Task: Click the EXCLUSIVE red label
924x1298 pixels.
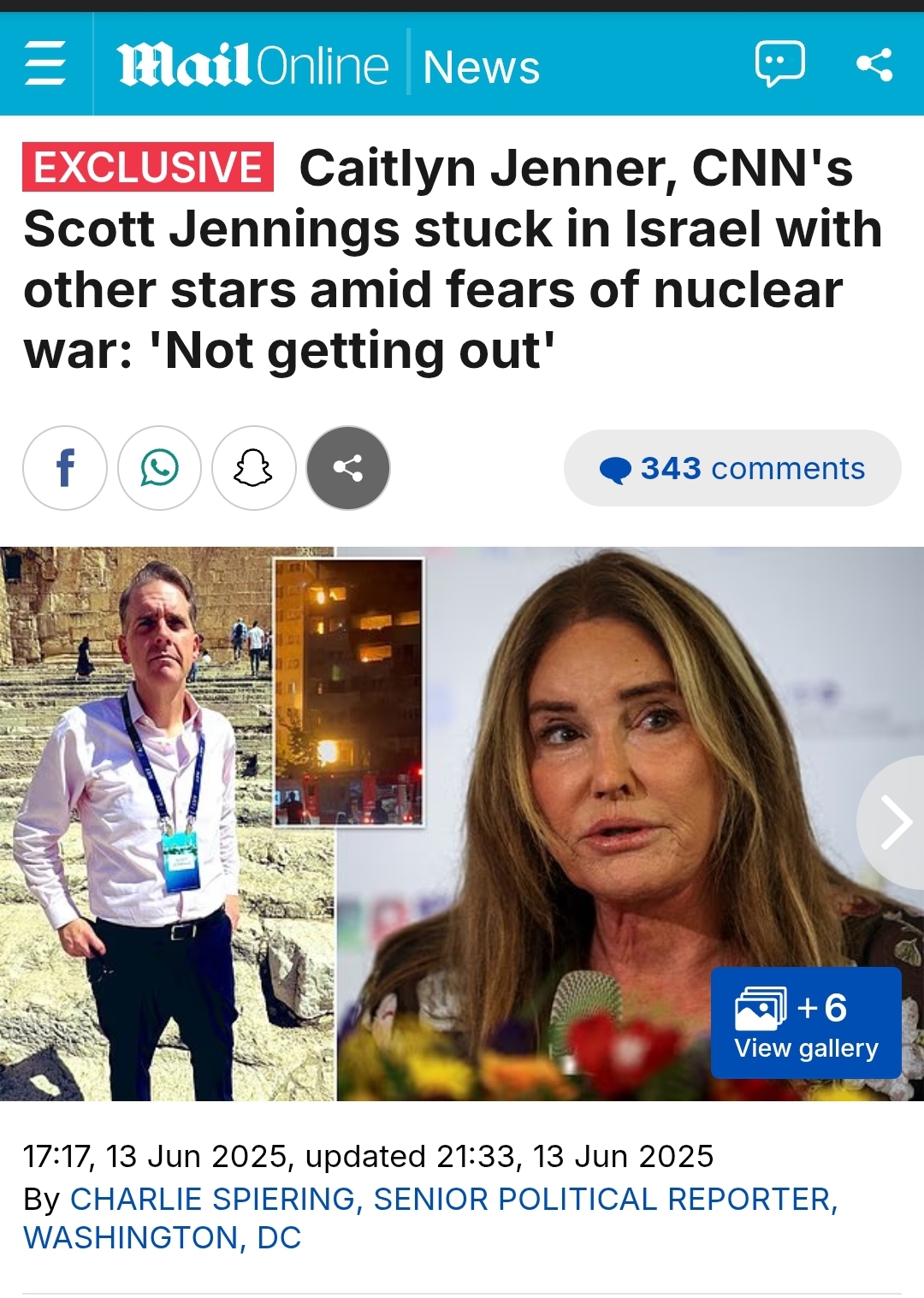Action: [148, 167]
